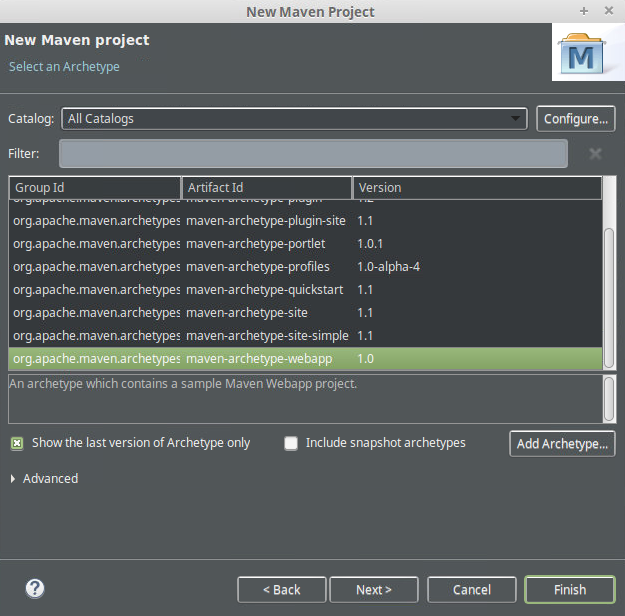Image resolution: width=625 pixels, height=616 pixels.
Task: Sort by Version column header
Action: pos(477,187)
